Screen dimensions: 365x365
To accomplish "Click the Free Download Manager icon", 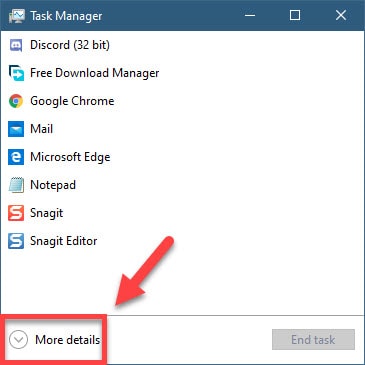I will coord(16,73).
